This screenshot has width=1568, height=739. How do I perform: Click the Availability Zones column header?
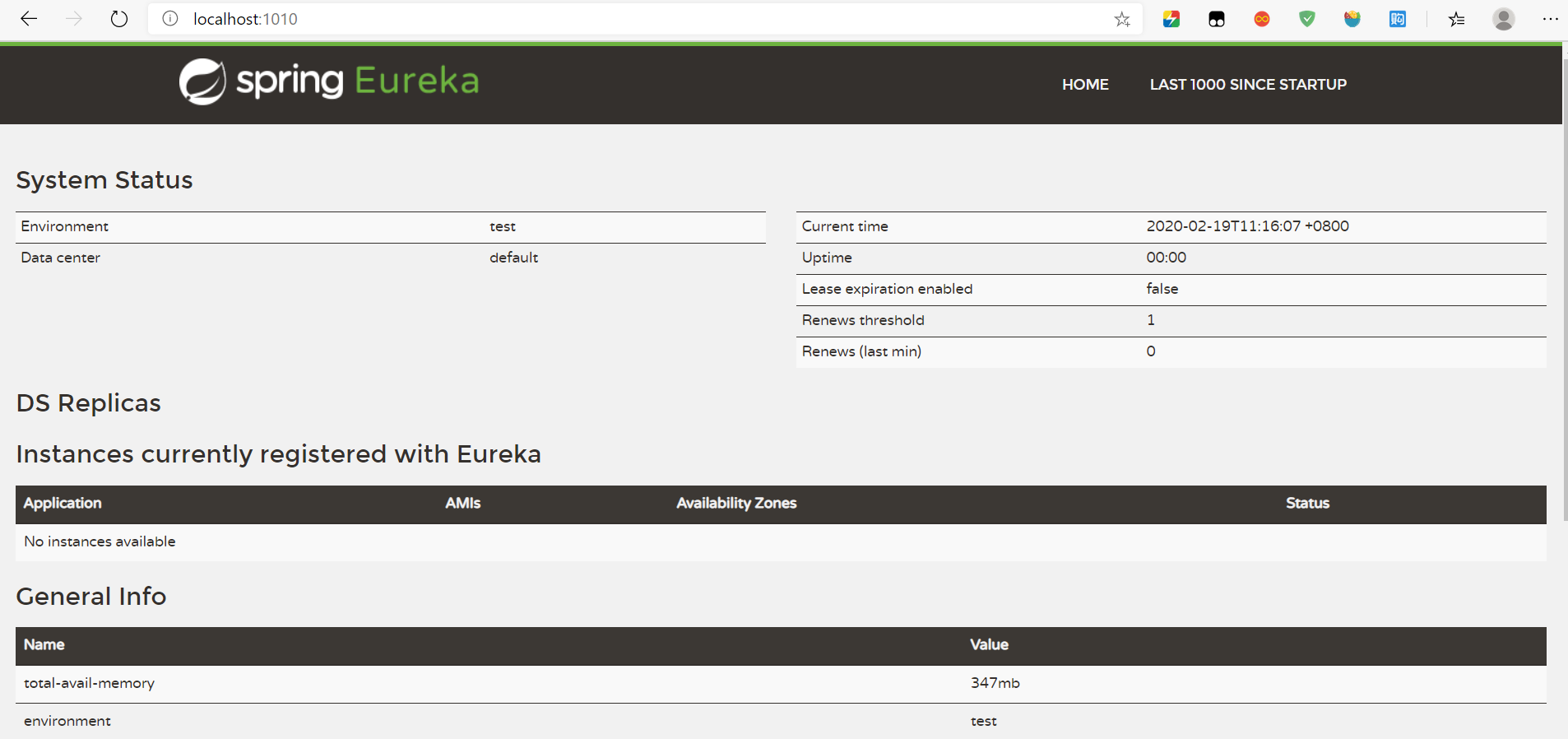click(x=736, y=503)
